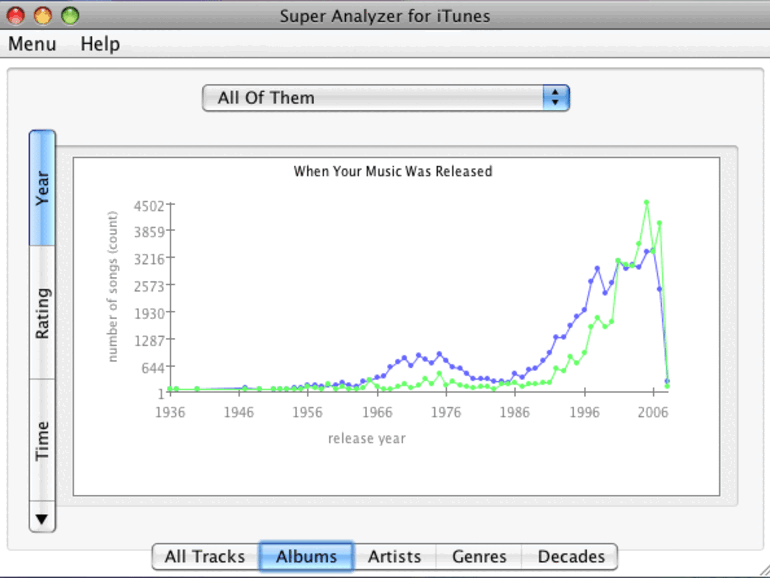Open the Help menu
This screenshot has height=578, width=770.
point(100,44)
